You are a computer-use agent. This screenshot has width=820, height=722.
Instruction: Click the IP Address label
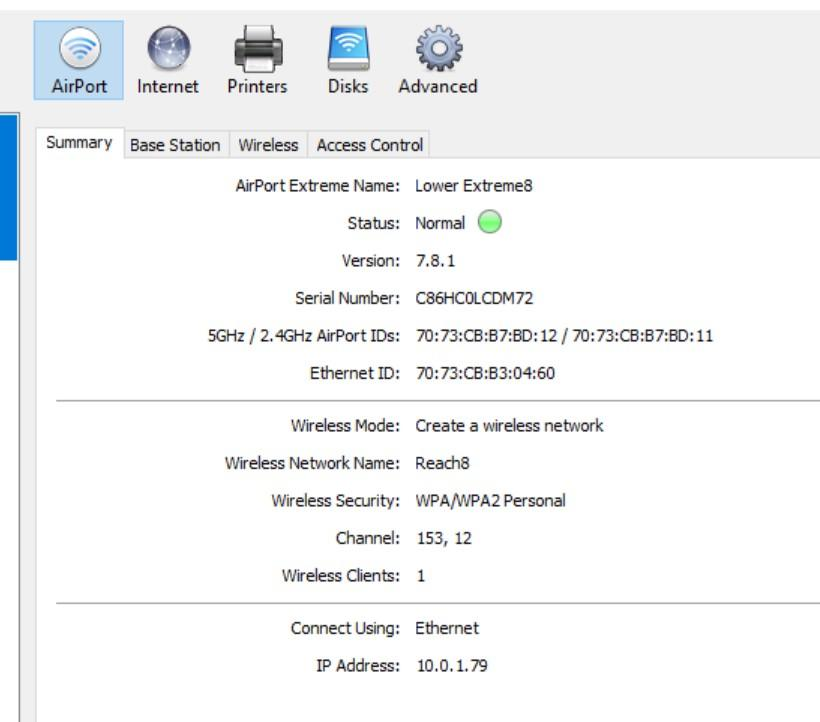point(358,666)
